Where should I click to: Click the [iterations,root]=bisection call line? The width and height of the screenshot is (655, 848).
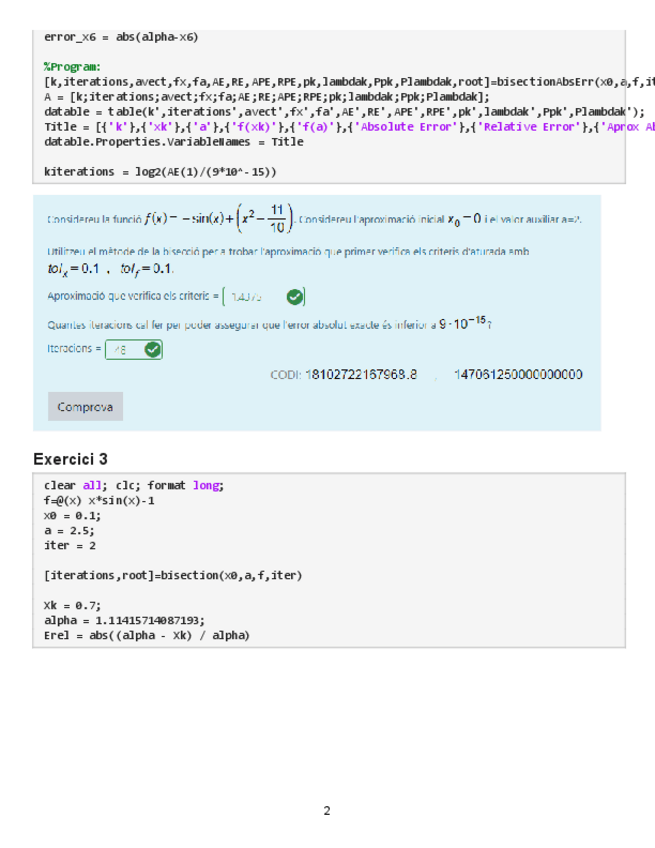(173, 575)
